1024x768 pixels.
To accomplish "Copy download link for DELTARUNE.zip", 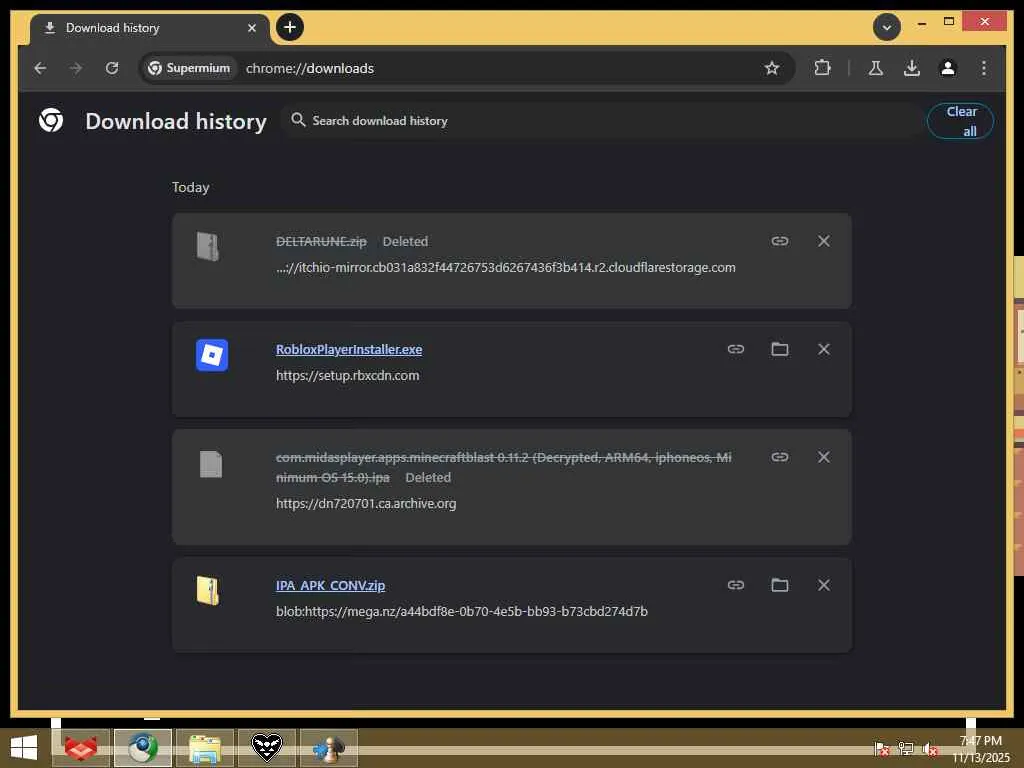I will (780, 241).
